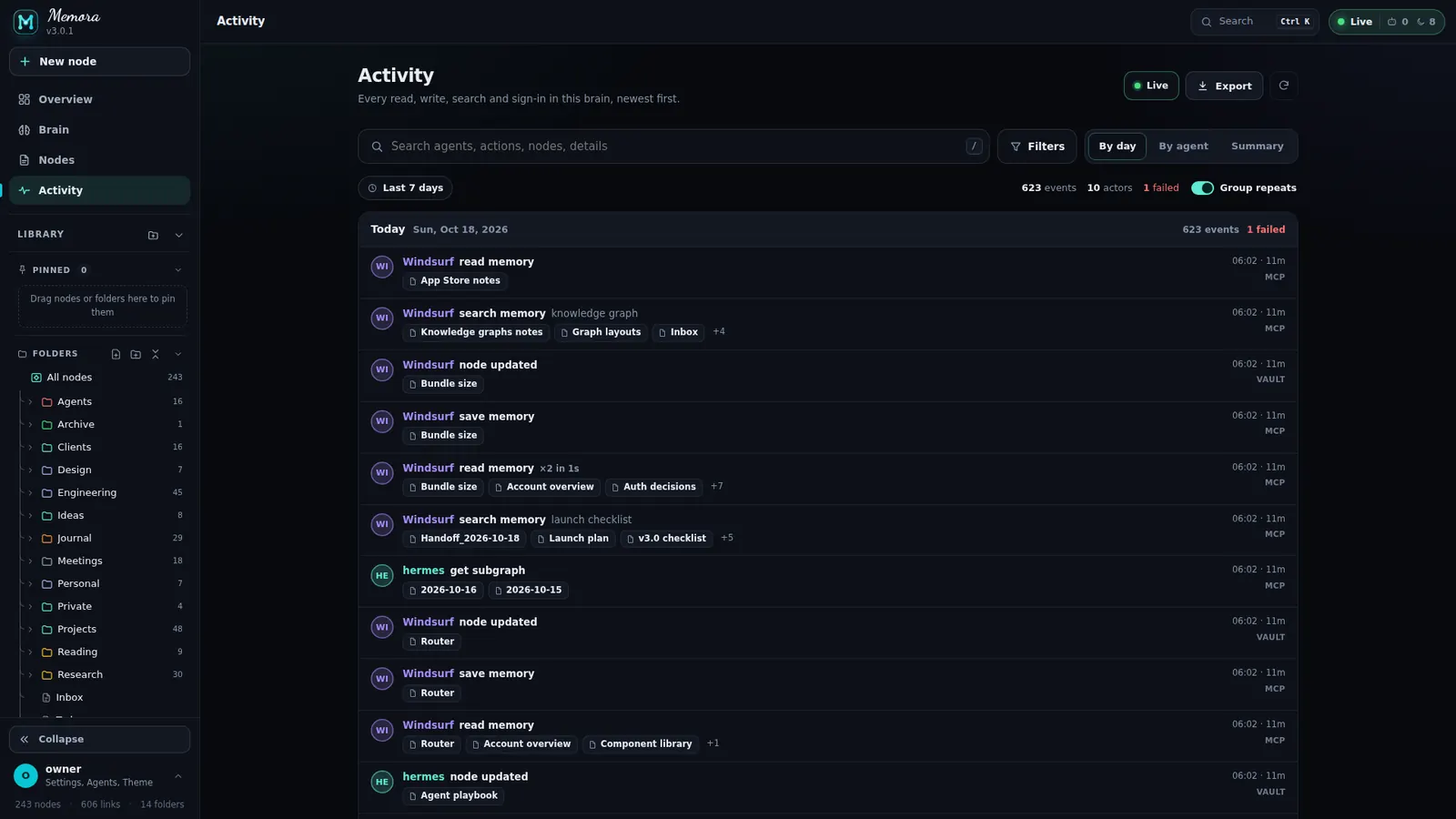
Task: Collapse all folders using the FOLDERS header icon
Action: pyautogui.click(x=156, y=354)
